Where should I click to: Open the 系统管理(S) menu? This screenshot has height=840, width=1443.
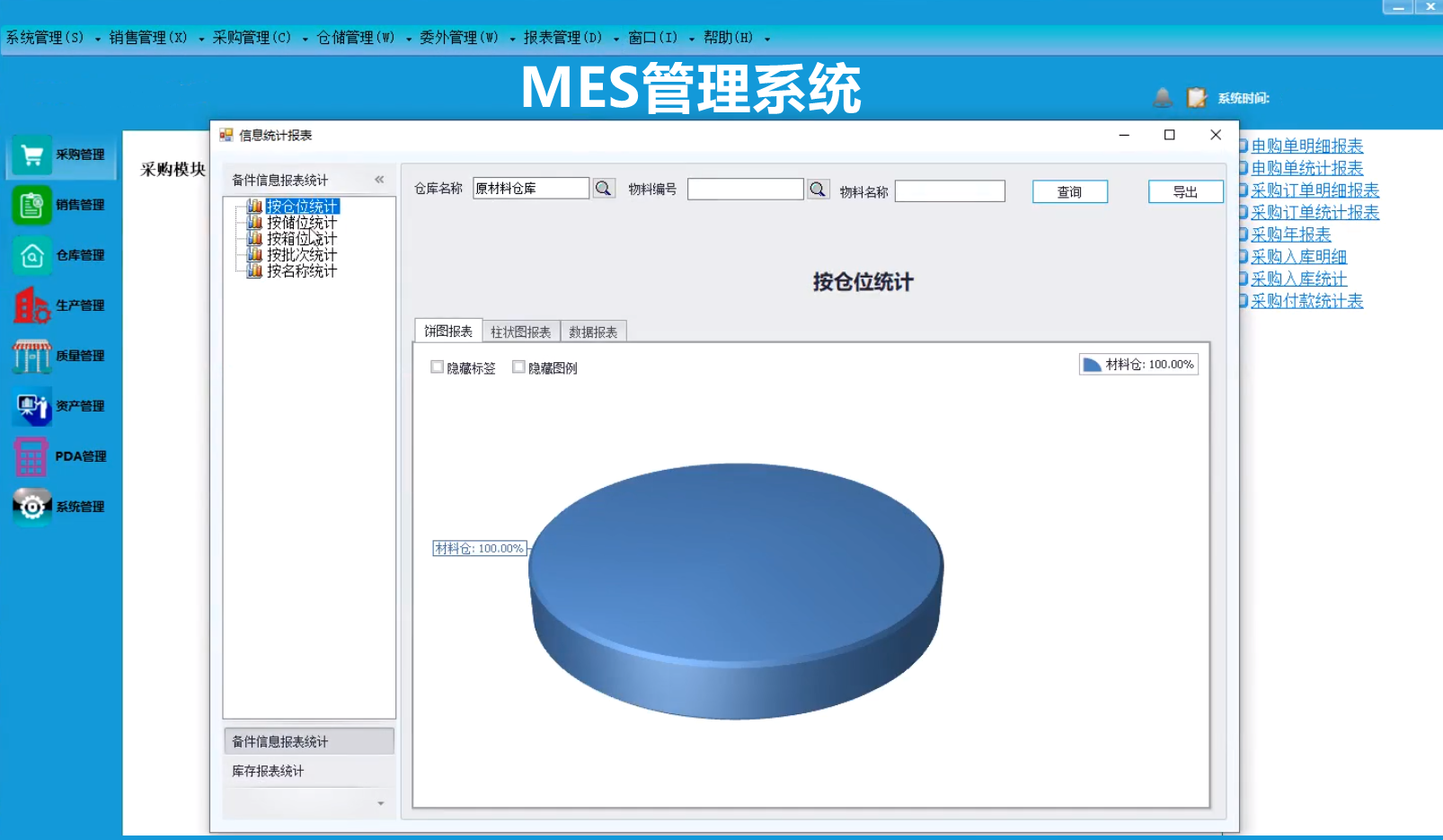[45, 38]
